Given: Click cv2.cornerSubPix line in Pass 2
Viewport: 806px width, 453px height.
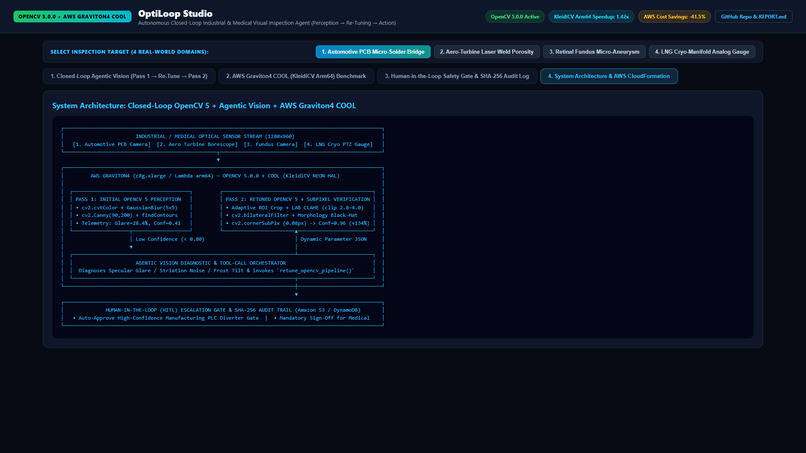Looking at the screenshot, I should [x=298, y=223].
